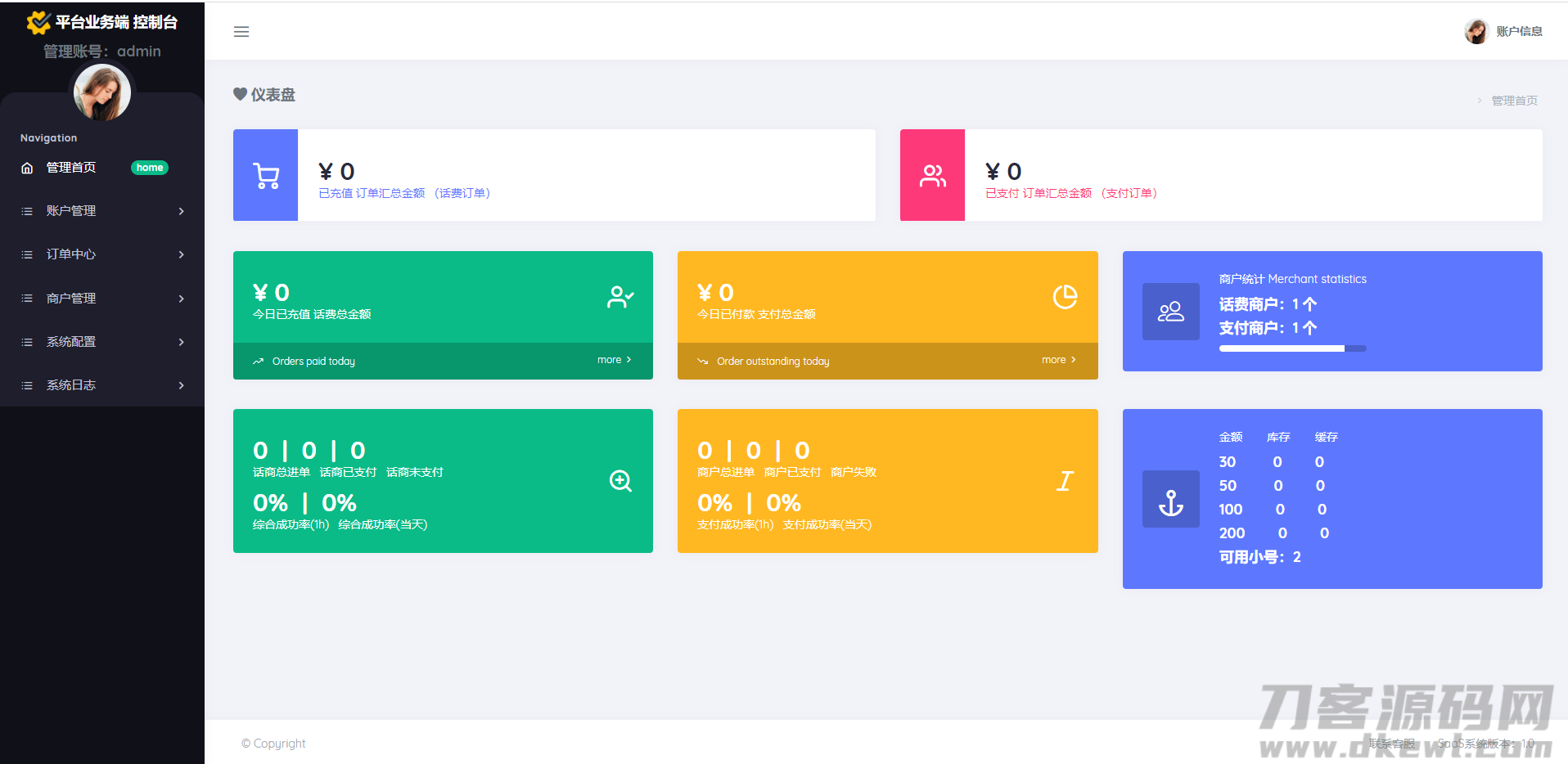Toggle the hamburger sidebar menu icon
1568x764 pixels.
(x=241, y=32)
